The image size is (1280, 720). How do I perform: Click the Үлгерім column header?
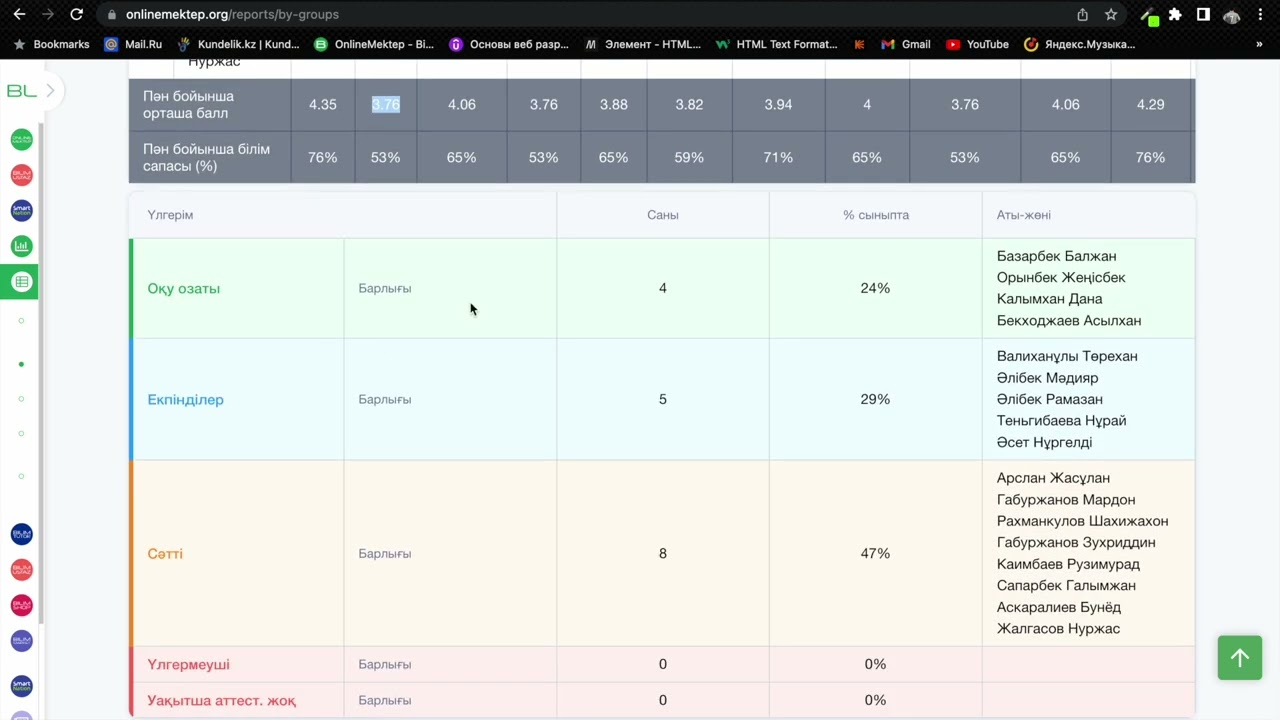(170, 215)
